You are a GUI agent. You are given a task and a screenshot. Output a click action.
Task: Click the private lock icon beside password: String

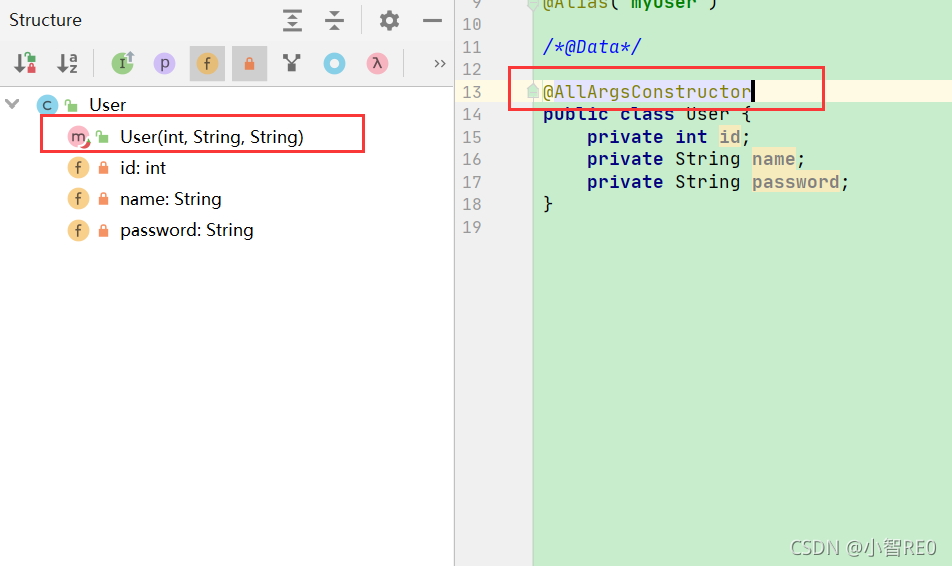coord(103,231)
